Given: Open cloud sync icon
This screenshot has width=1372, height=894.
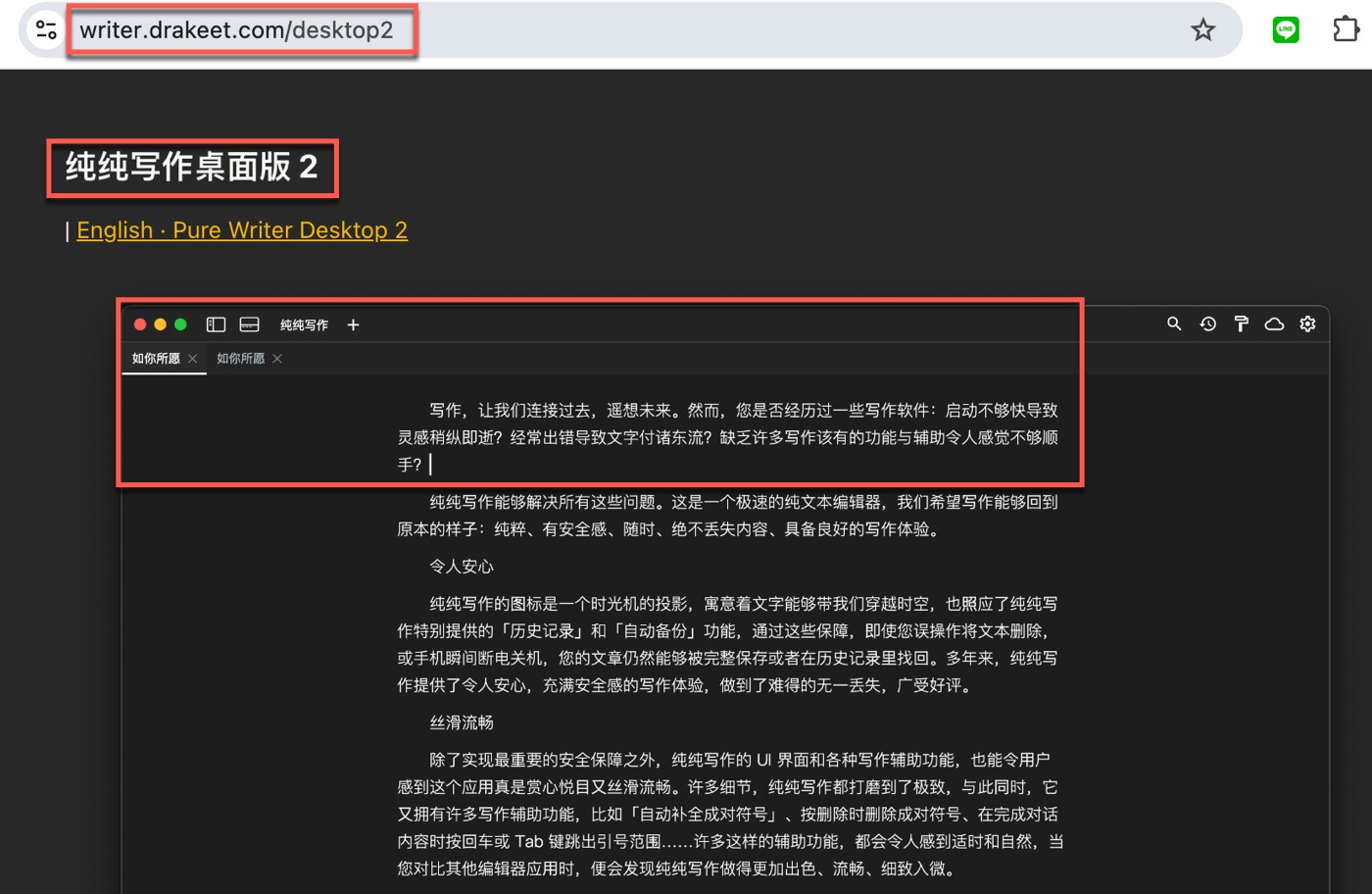Looking at the screenshot, I should click(1274, 323).
